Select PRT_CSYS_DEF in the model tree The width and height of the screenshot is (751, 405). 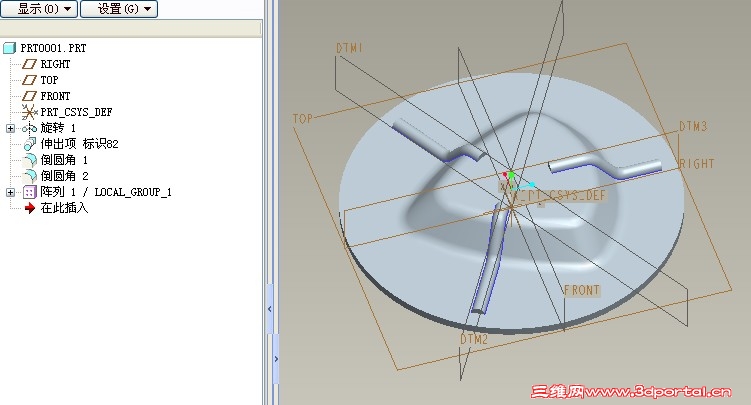pyautogui.click(x=76, y=112)
